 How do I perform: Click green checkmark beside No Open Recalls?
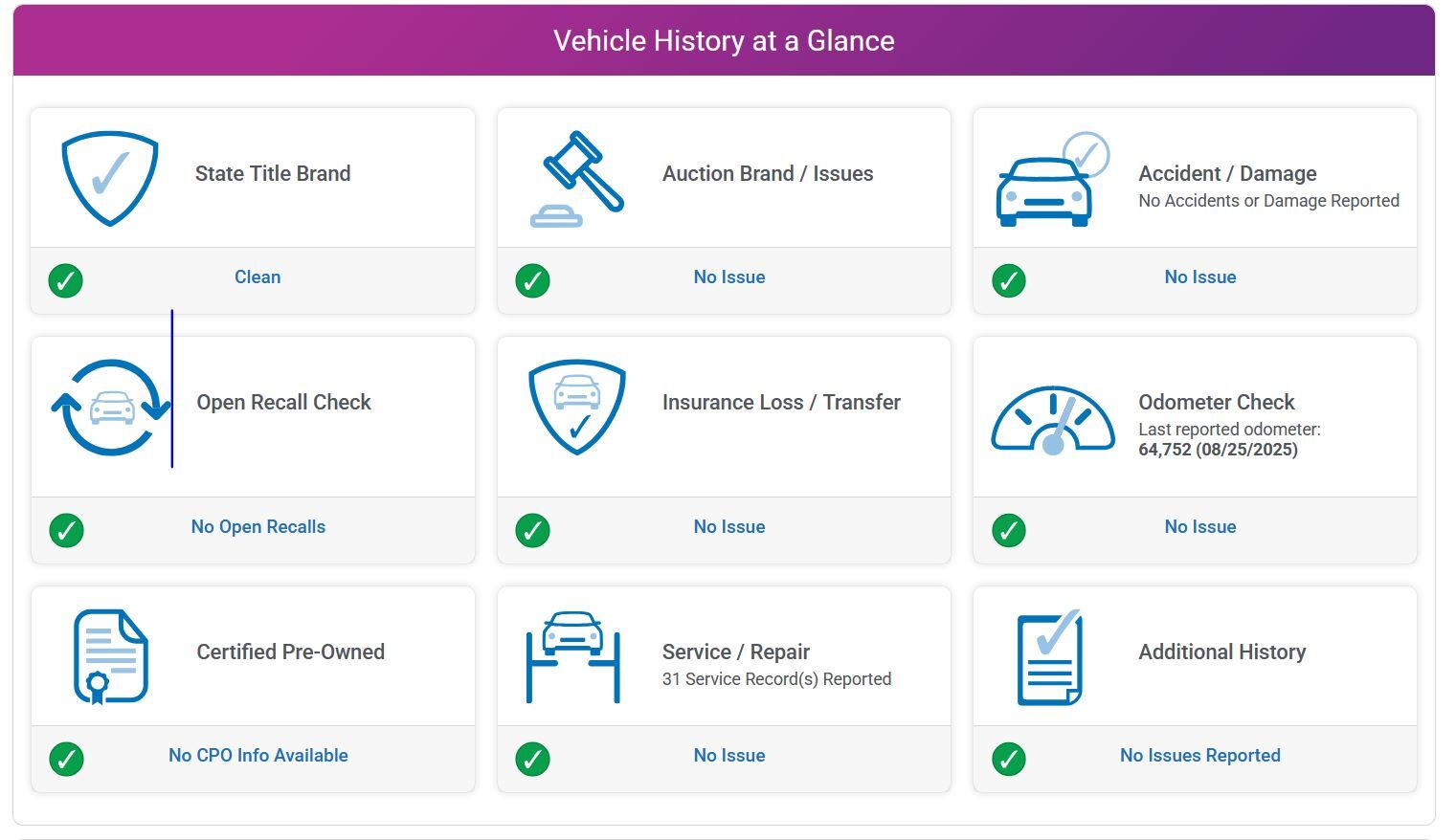coord(66,530)
